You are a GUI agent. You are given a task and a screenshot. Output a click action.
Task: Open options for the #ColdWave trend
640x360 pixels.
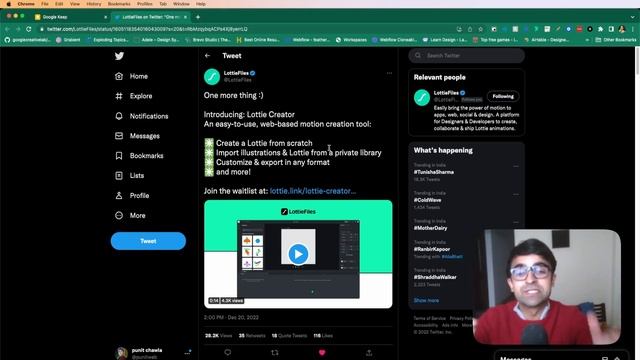point(516,194)
